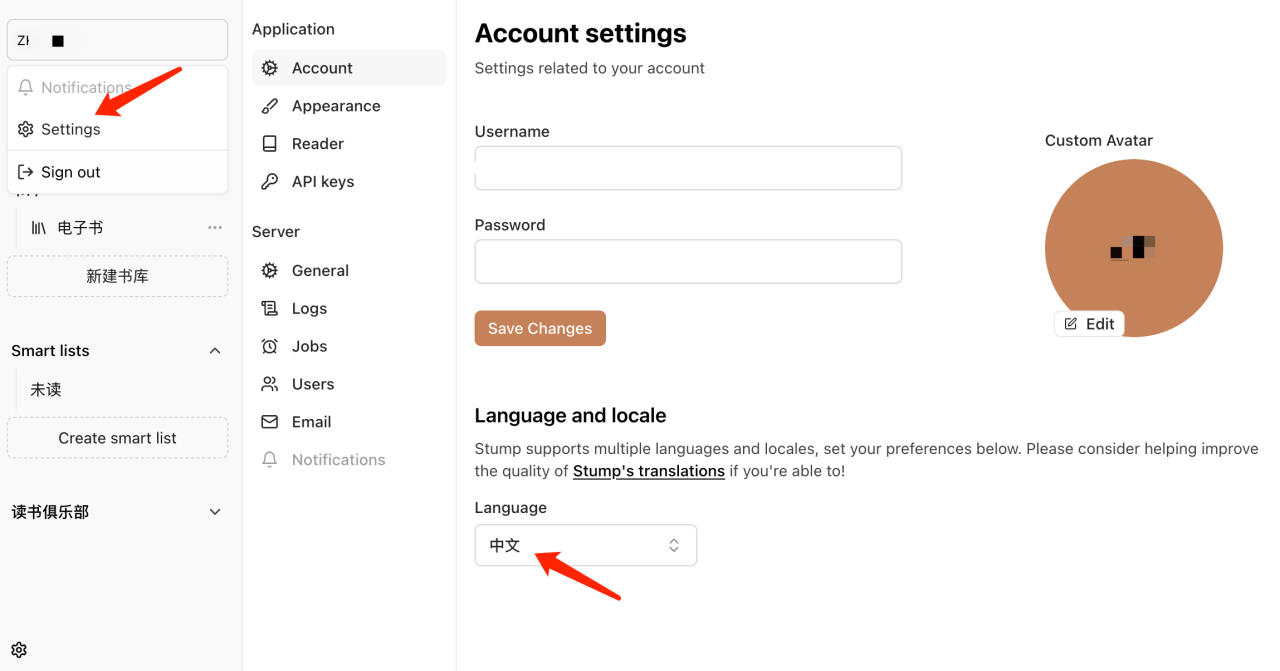The image size is (1280, 671).
Task: Select Notifications in the user dropdown menu
Action: (x=117, y=88)
